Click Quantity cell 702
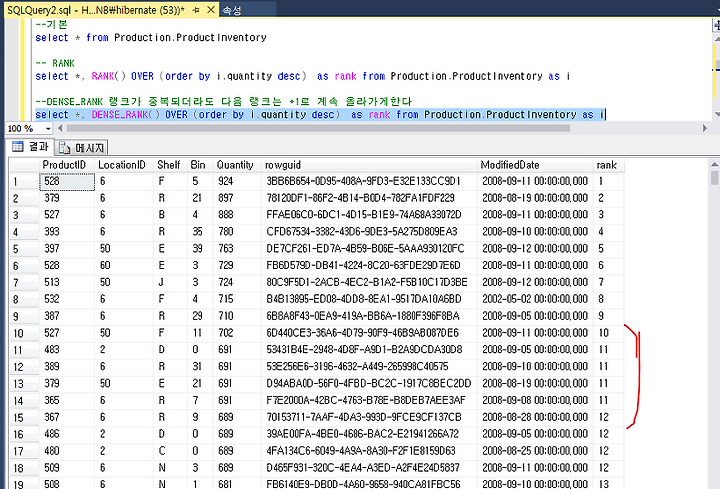720x489 pixels. (237, 333)
